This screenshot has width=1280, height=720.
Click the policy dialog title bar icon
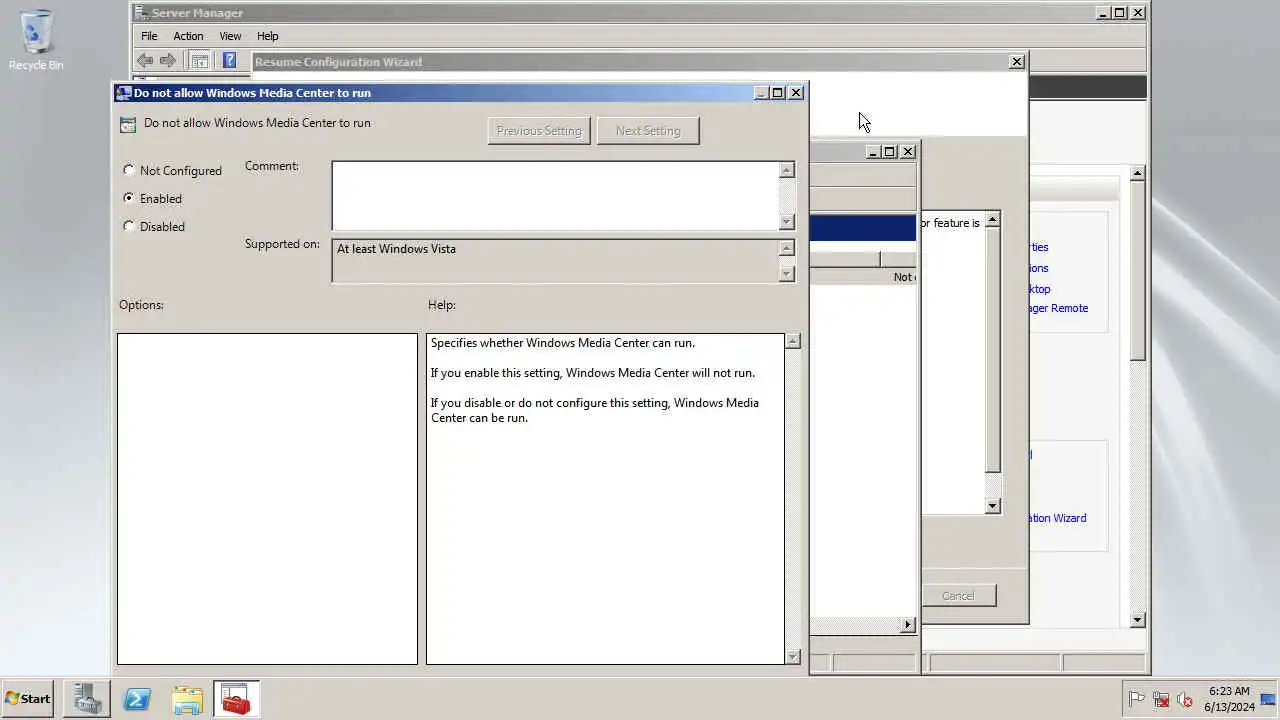(x=124, y=93)
